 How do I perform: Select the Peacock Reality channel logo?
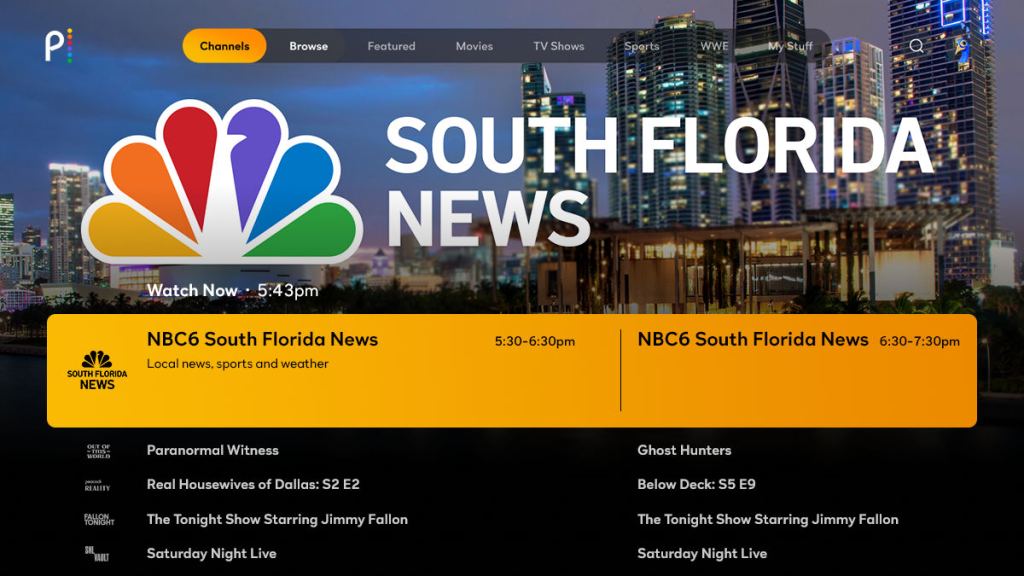[x=97, y=485]
